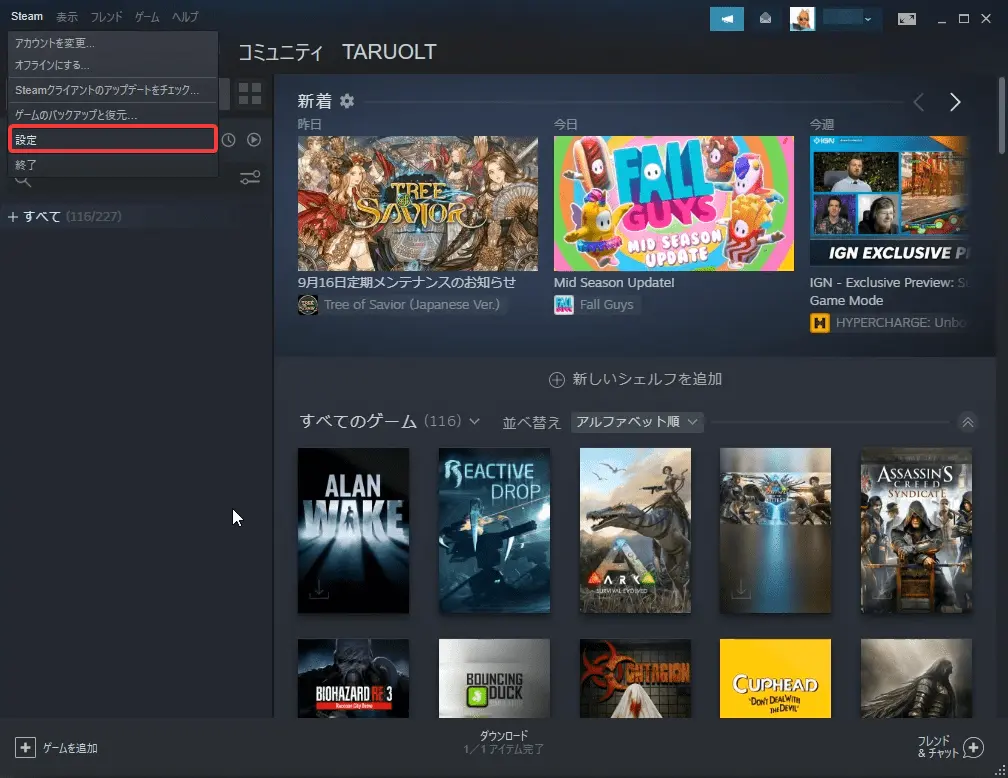Open the Reactive Drop game cover
This screenshot has height=778, width=1008.
494,530
